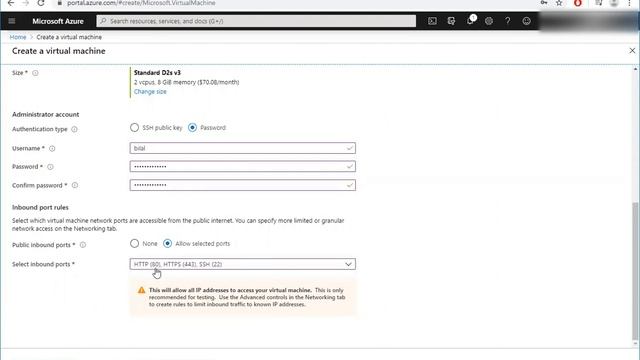
Task: Open the Directory and subscription filter icon
Action: click(x=451, y=21)
